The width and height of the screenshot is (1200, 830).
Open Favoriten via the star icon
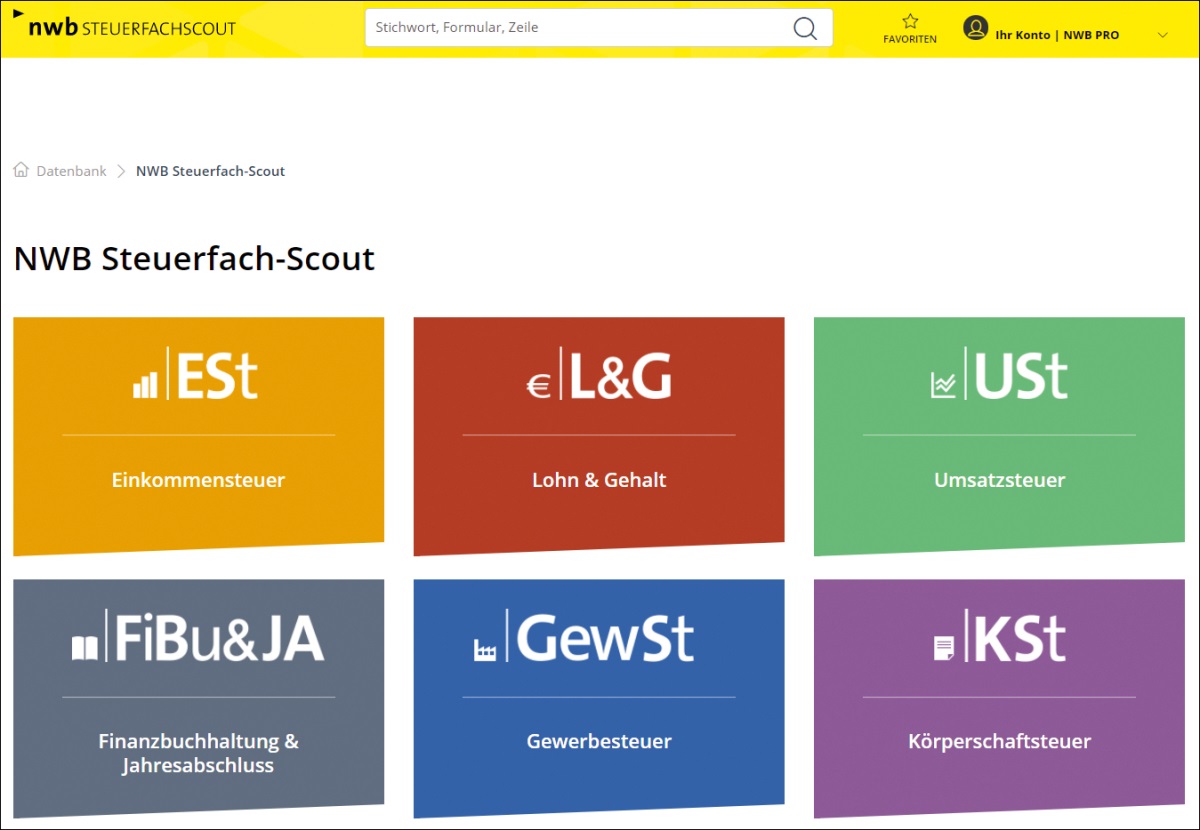[910, 21]
